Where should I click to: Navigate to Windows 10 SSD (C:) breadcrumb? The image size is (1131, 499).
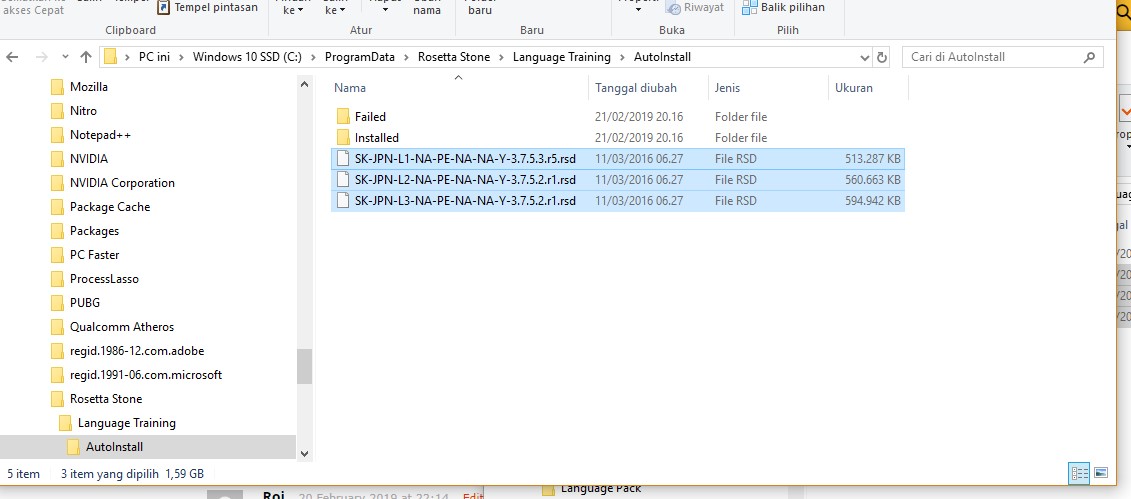247,57
